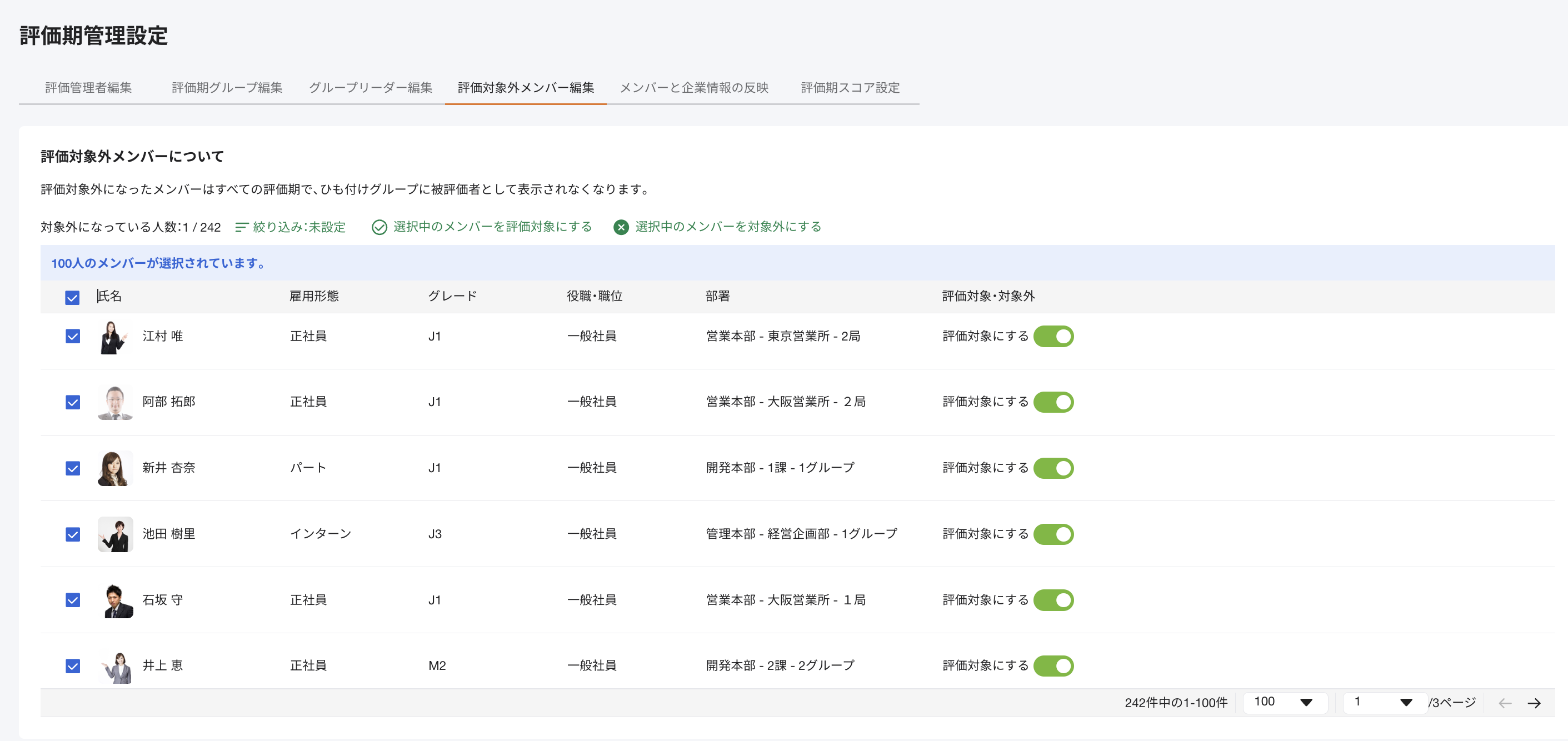The width and height of the screenshot is (1568, 741).
Task: Click the J3 grade cell
Action: [x=435, y=534]
